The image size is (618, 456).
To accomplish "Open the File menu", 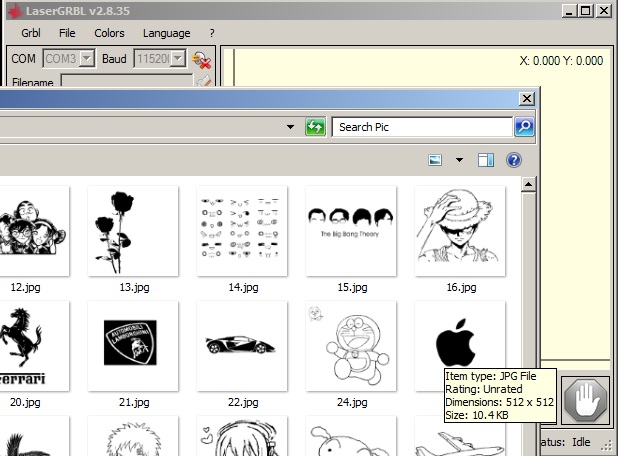I will (x=67, y=33).
